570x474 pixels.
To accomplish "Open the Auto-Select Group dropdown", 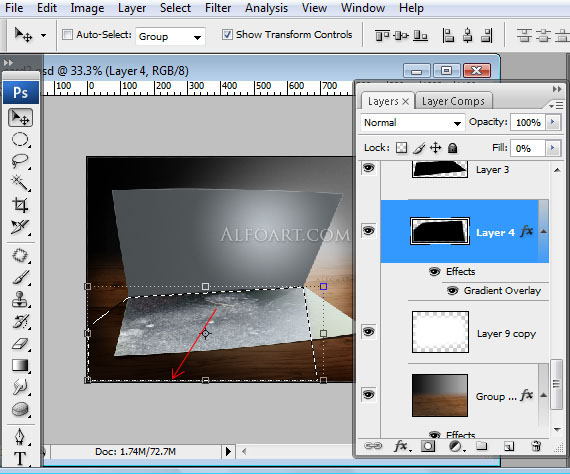I will click(170, 36).
